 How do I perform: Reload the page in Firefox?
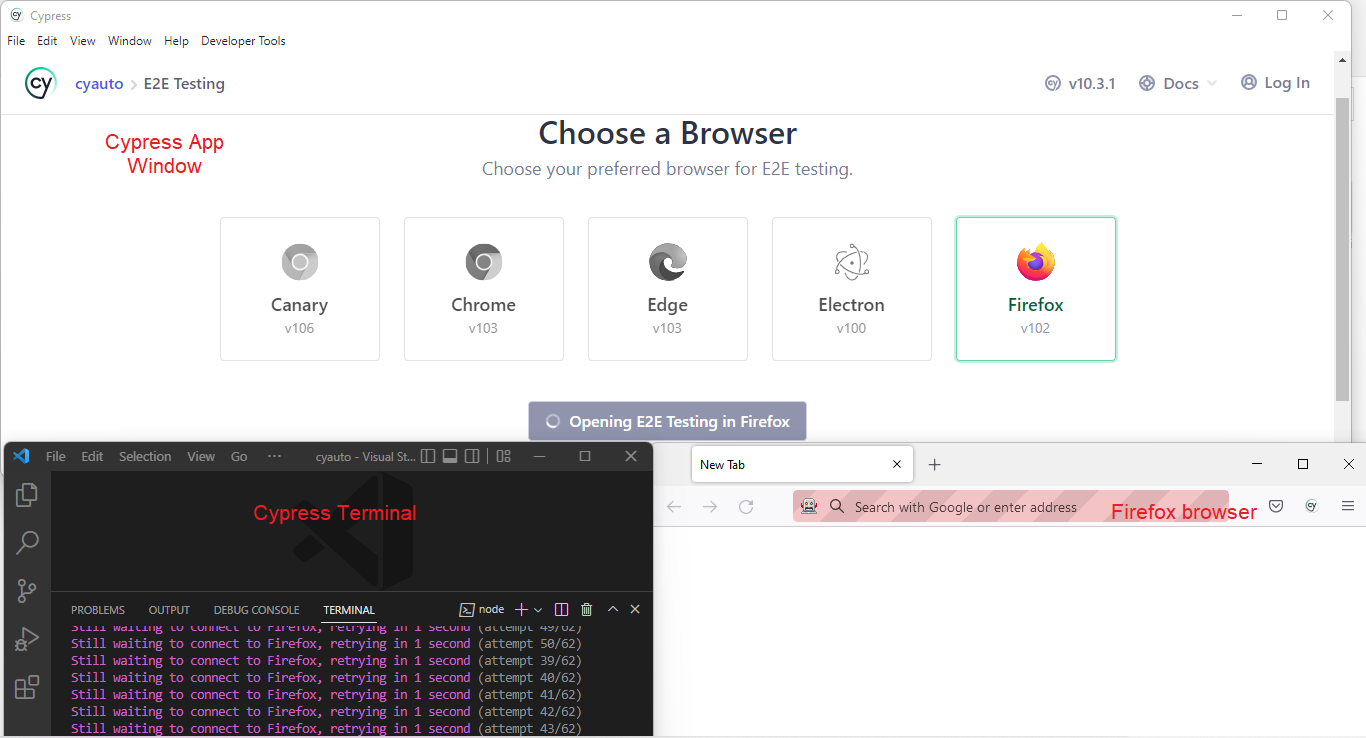[746, 507]
